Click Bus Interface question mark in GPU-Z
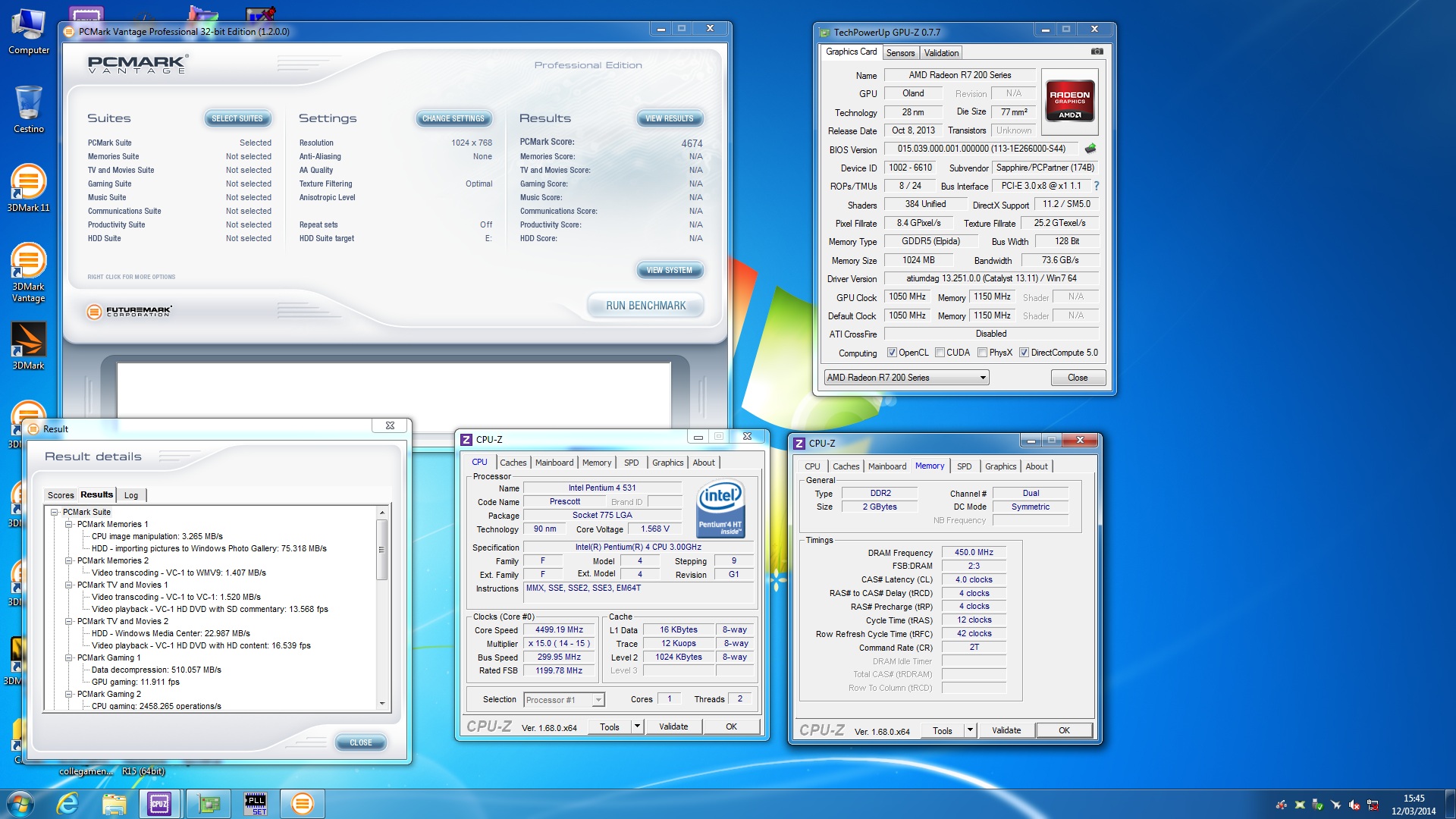This screenshot has height=819, width=1456. [1096, 186]
